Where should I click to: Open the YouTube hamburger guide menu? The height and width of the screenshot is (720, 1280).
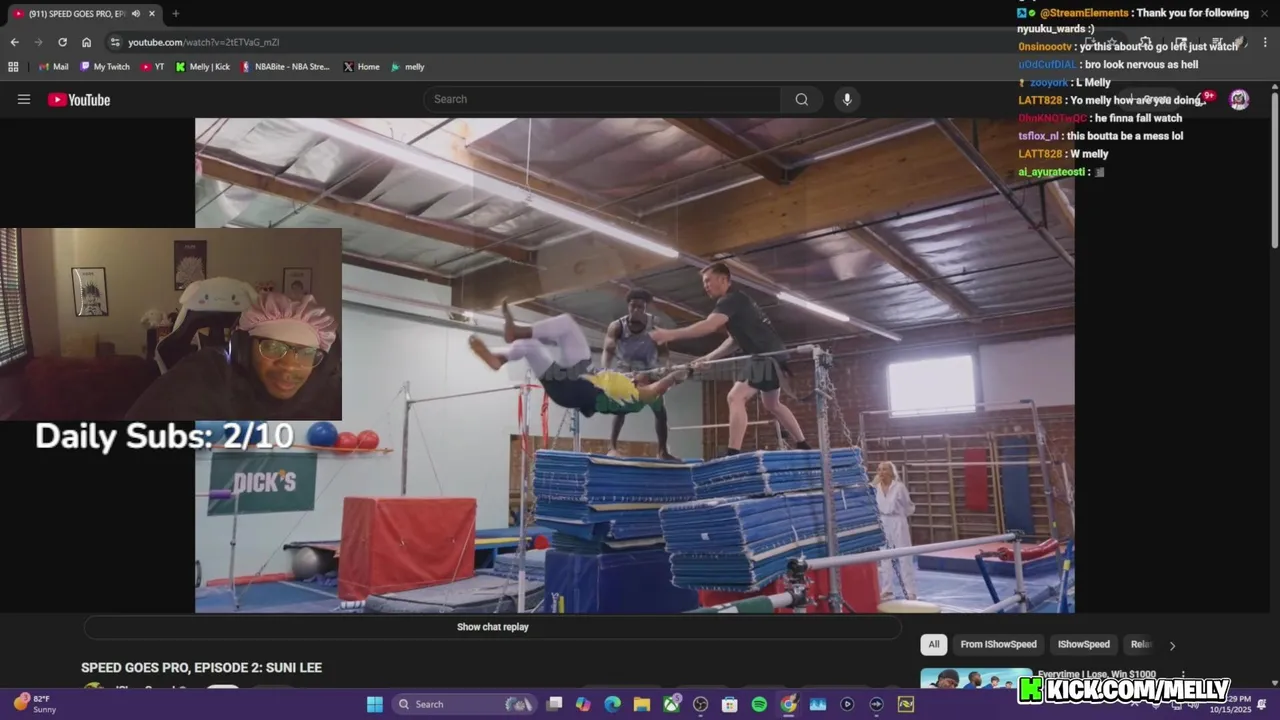[24, 99]
